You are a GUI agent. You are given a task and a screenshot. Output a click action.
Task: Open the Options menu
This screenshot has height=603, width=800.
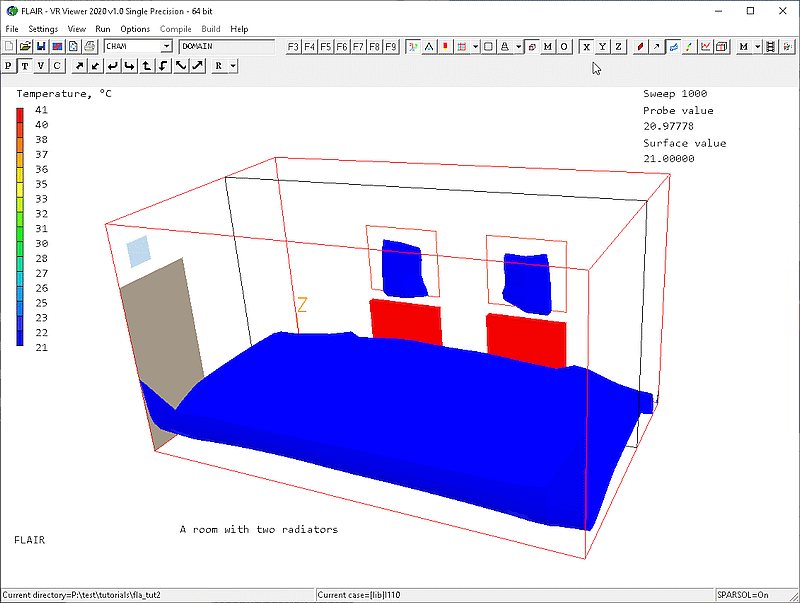[135, 29]
